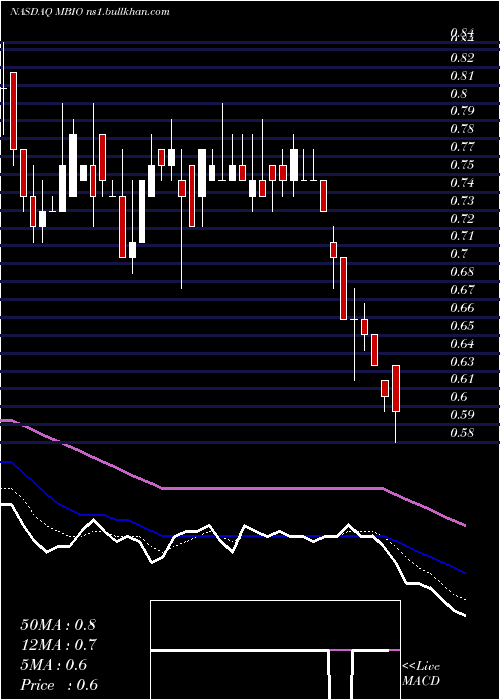Screen dimensions: 500x700
Task: Click the 0.67 price axis label
Action: [x=462, y=290]
